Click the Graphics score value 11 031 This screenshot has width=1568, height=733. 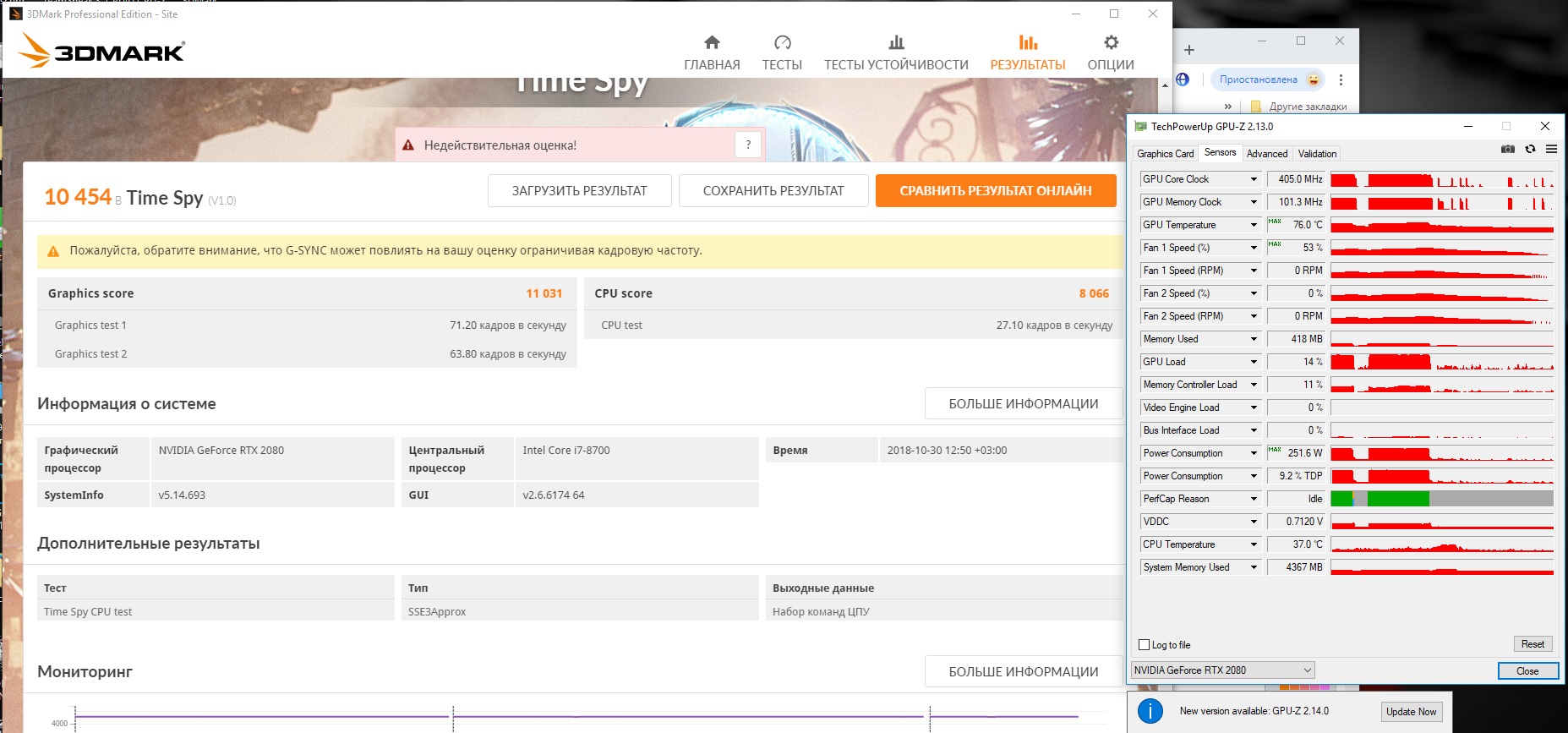pyautogui.click(x=544, y=293)
